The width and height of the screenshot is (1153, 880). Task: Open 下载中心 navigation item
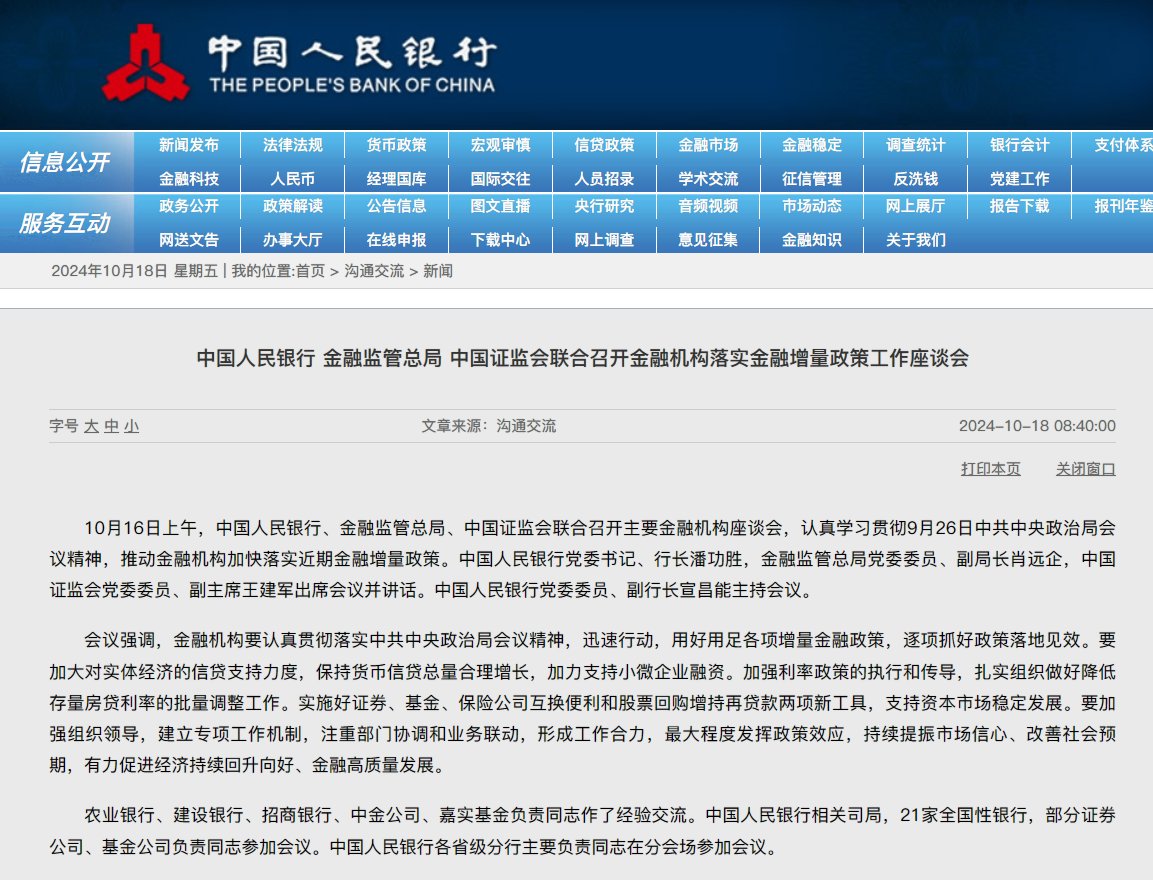click(501, 240)
